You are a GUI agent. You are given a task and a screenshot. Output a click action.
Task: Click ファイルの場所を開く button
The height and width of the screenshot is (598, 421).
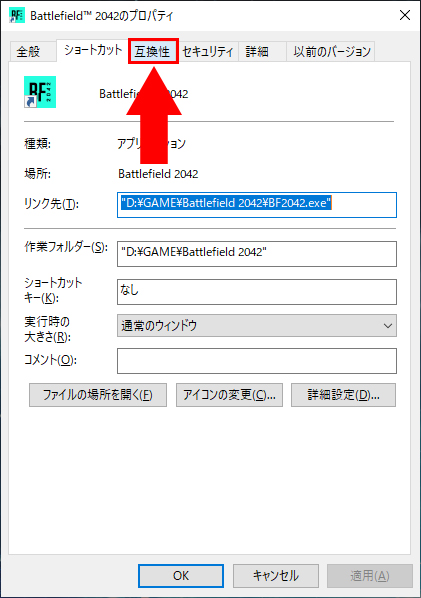pyautogui.click(x=98, y=395)
